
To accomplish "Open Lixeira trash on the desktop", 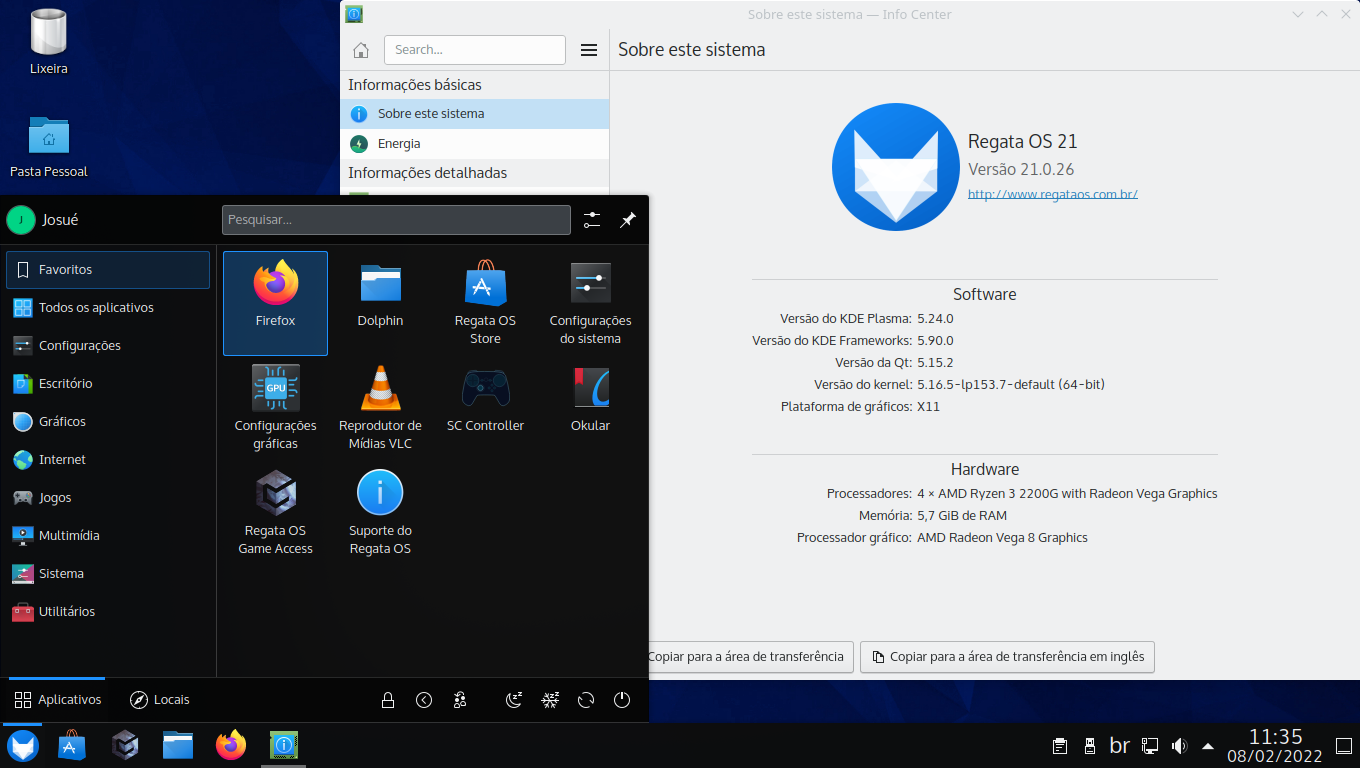I will tap(49, 43).
